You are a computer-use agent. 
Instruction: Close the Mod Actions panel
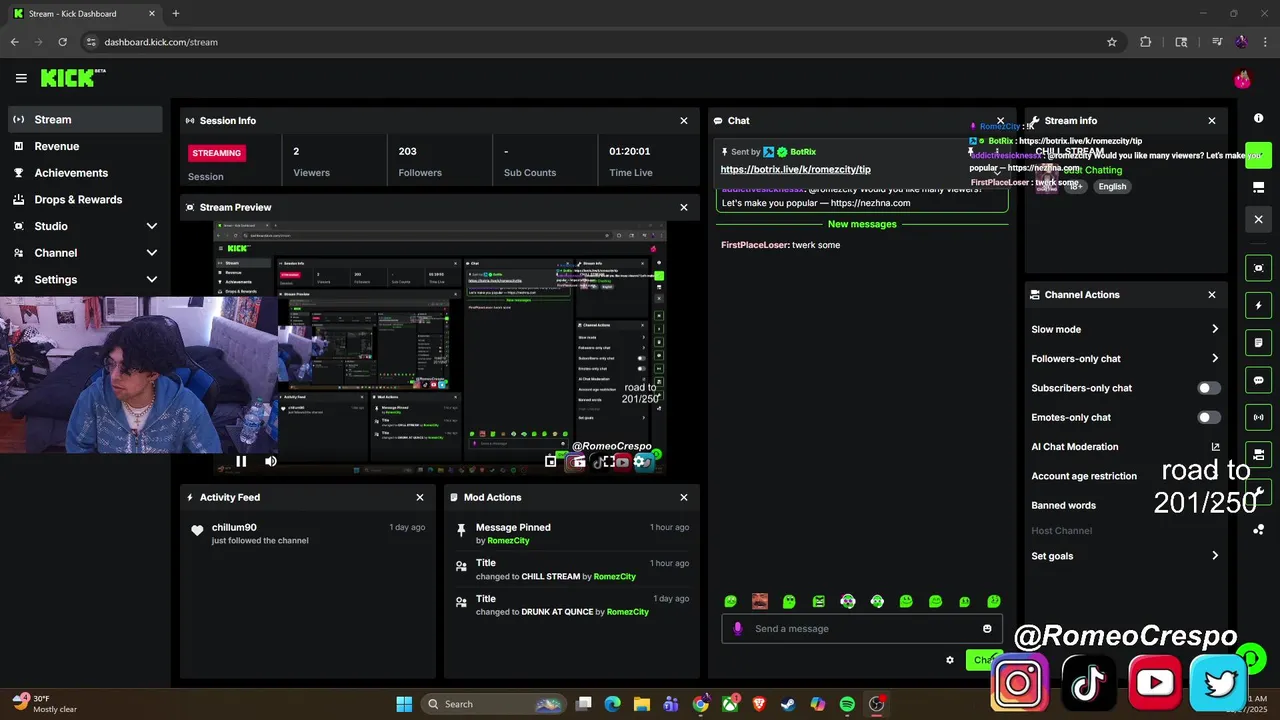tap(684, 497)
